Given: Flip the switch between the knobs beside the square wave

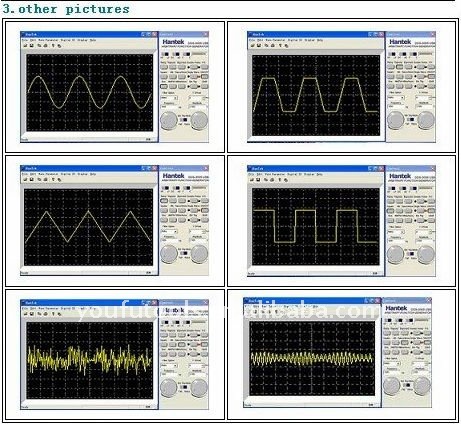Looking at the screenshot, I should [x=410, y=254].
